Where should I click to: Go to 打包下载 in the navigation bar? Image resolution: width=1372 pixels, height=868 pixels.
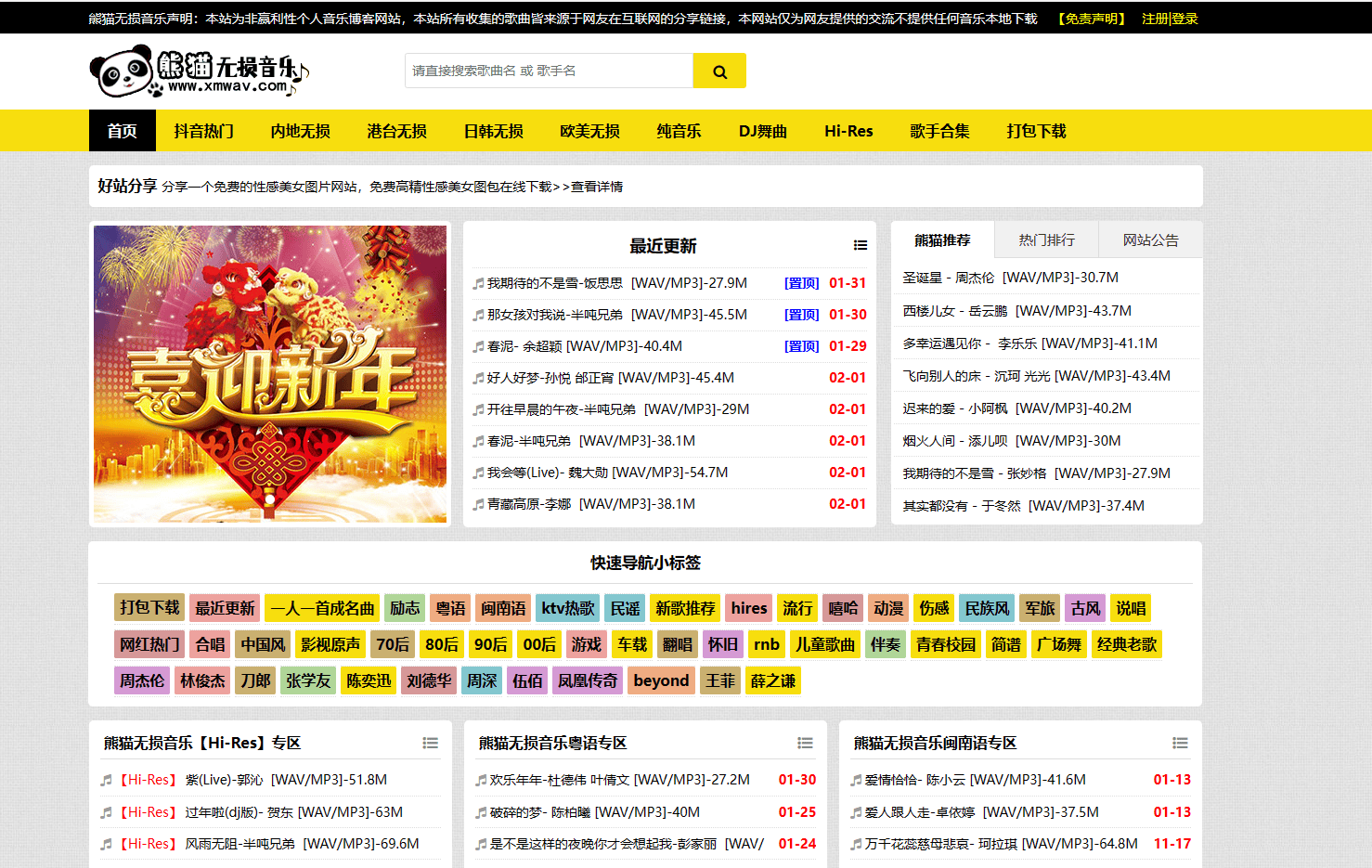[x=1036, y=131]
